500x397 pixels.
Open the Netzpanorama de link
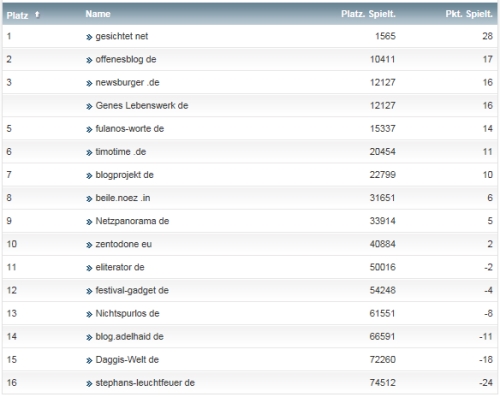coord(132,221)
